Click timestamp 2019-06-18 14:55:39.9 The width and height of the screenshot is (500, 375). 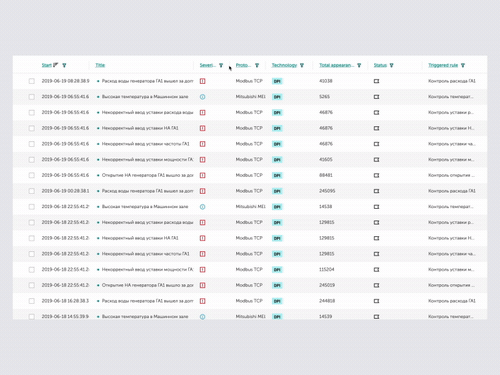point(65,316)
